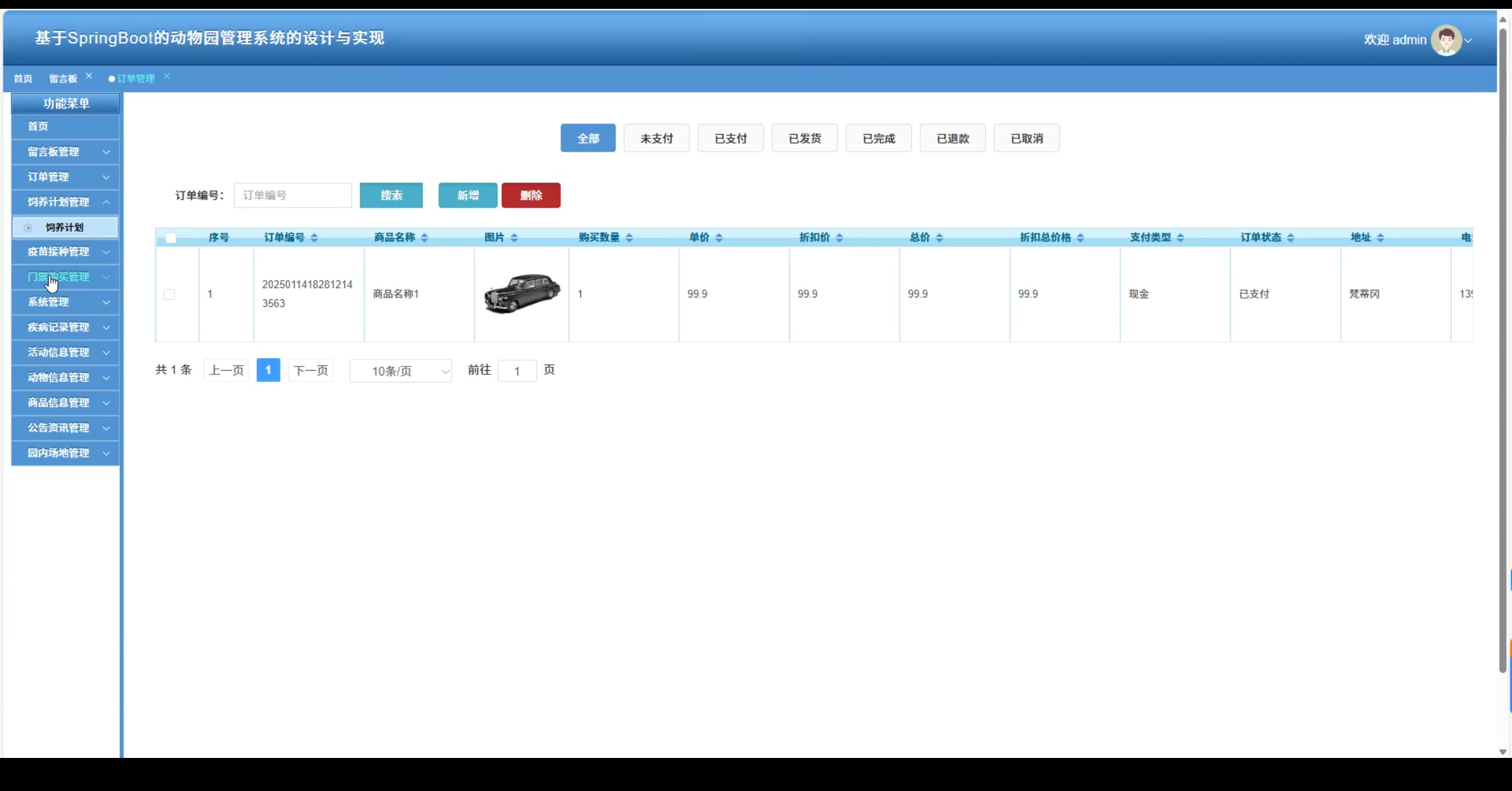Sort by 单价 column arrows

(719, 238)
